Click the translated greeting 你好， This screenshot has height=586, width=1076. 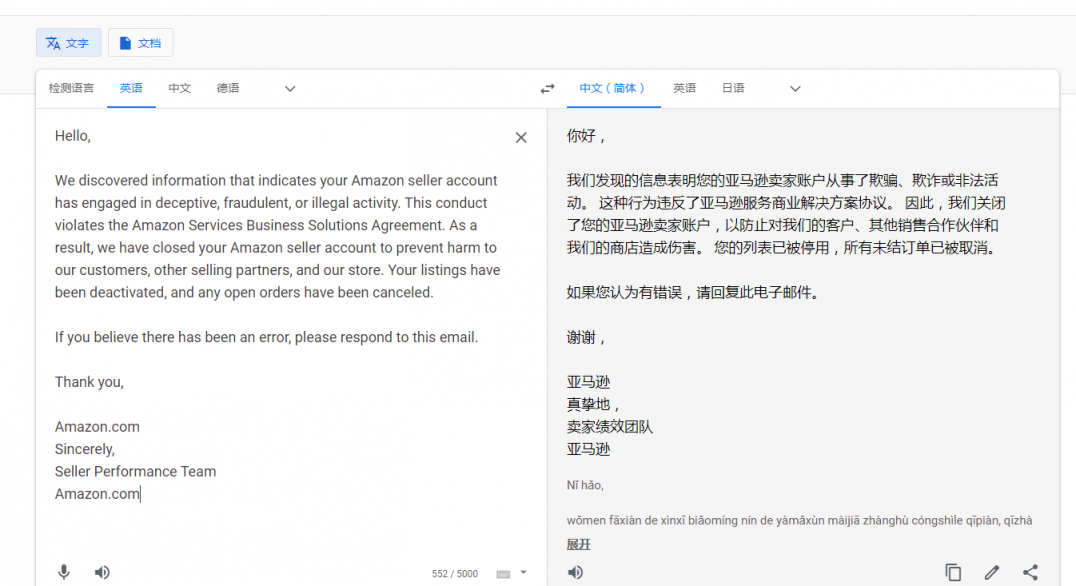click(x=585, y=136)
